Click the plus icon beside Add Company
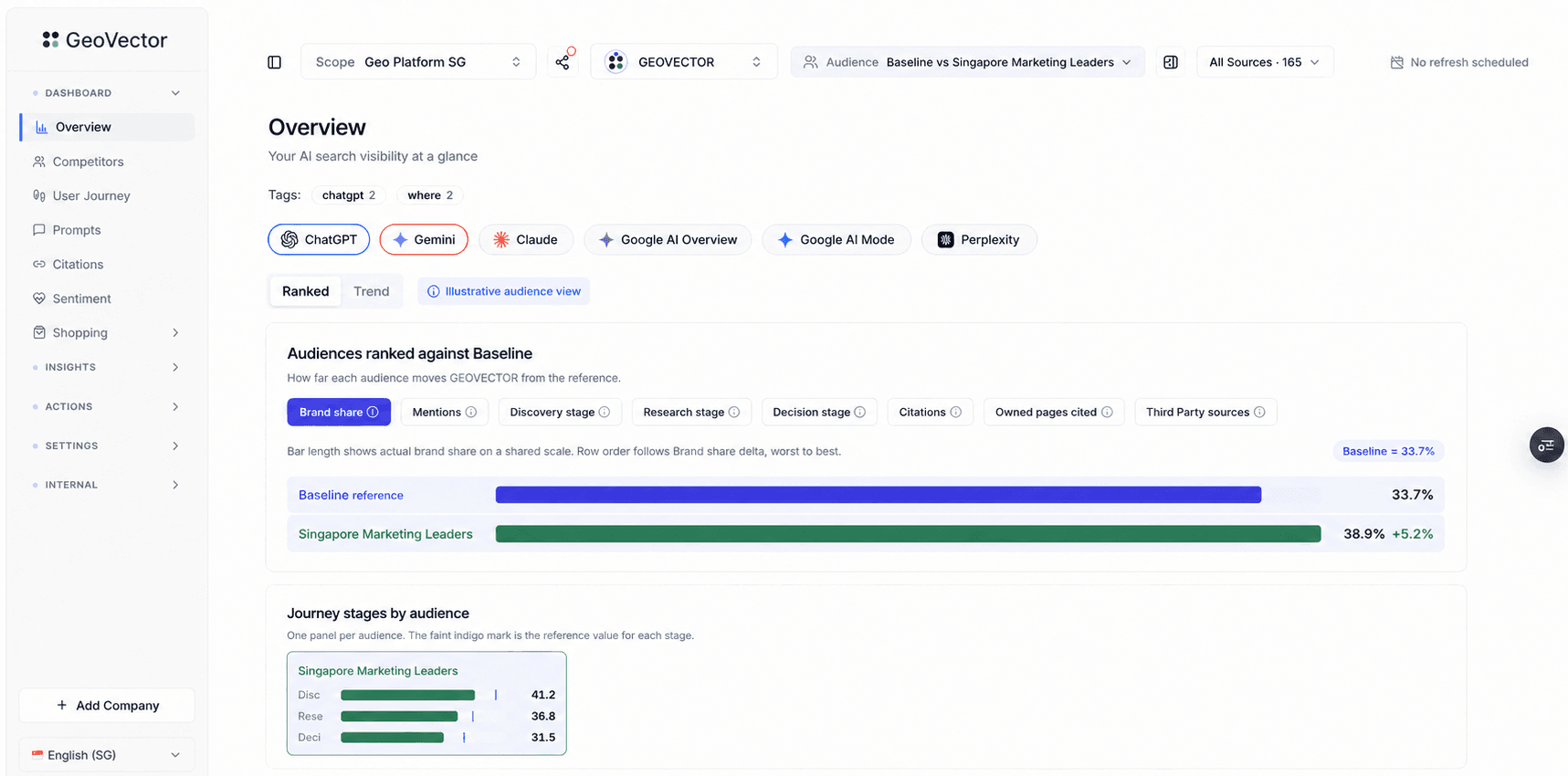 pos(62,705)
